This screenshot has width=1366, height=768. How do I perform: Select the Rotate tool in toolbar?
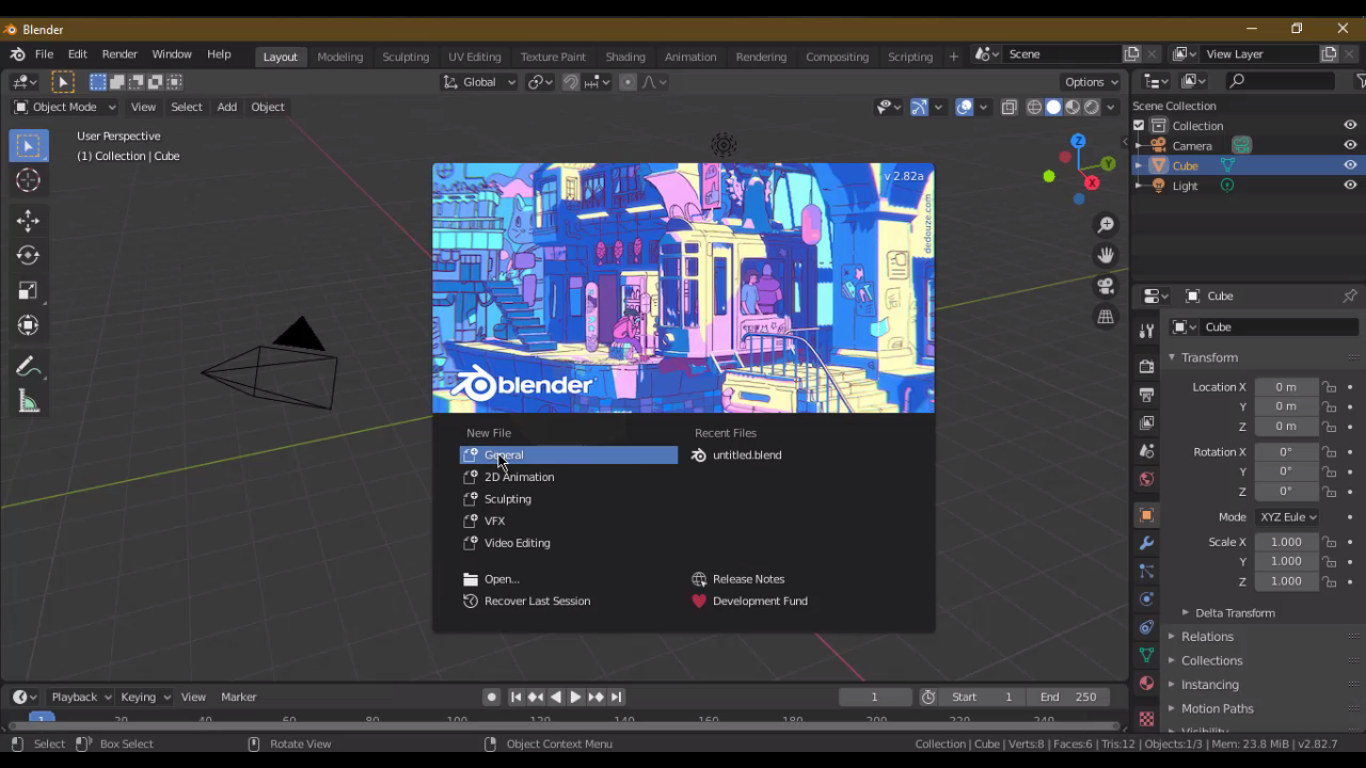28,255
